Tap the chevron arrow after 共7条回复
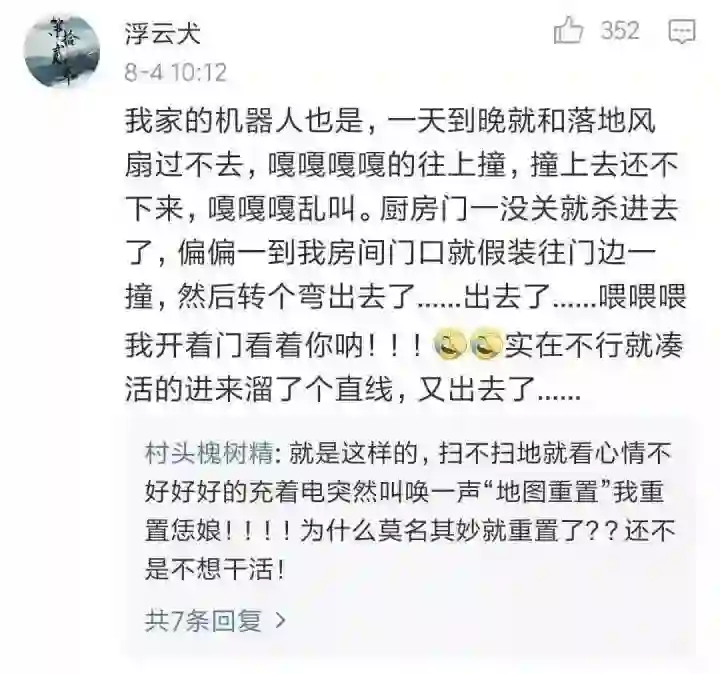This screenshot has width=720, height=674. (x=280, y=620)
